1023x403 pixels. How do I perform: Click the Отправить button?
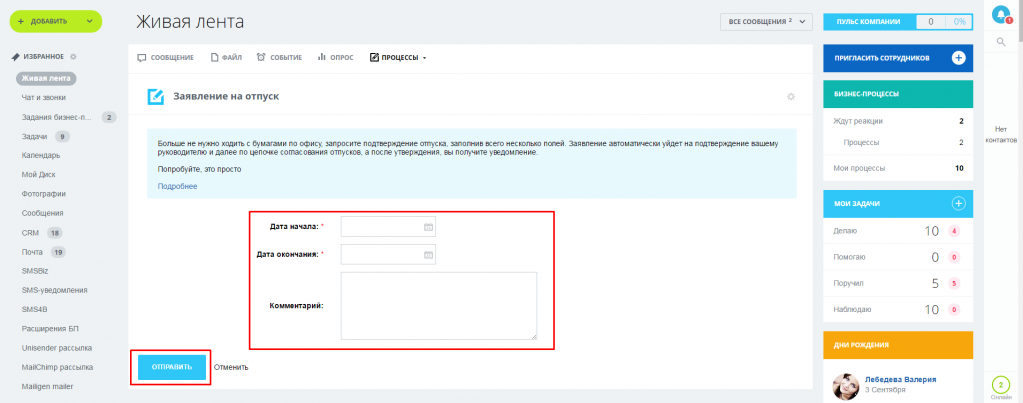(x=172, y=367)
